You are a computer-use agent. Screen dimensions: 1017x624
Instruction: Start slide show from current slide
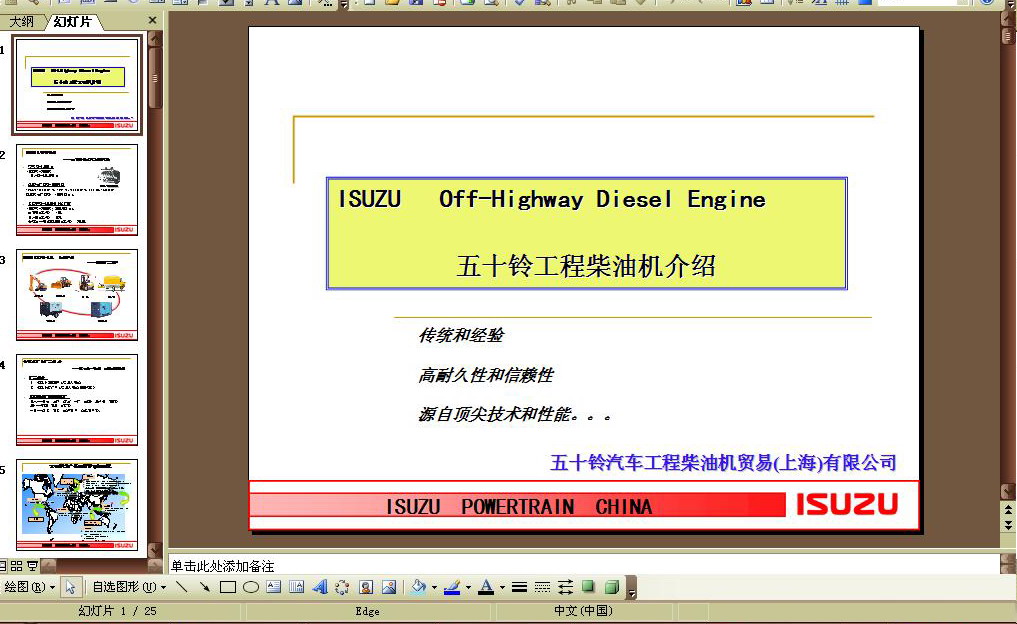[x=32, y=566]
